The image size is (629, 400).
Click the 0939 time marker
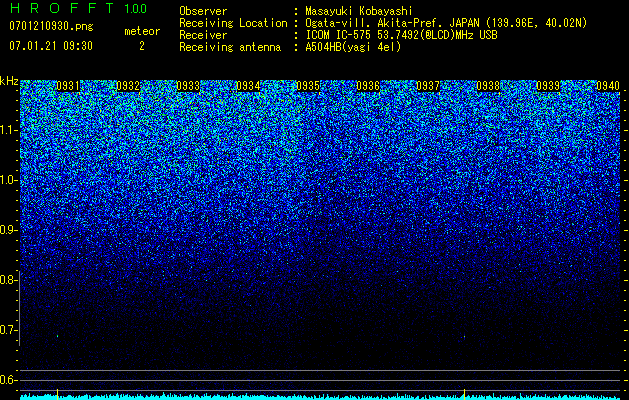(x=548, y=86)
